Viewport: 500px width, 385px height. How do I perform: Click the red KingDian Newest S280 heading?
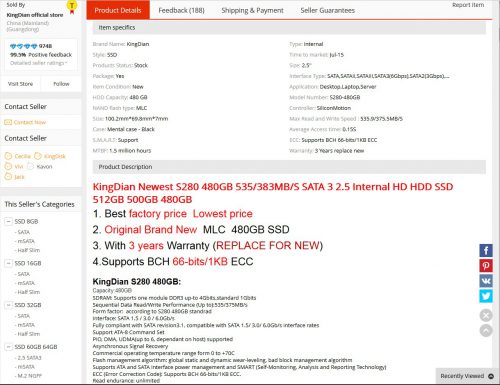click(273, 193)
